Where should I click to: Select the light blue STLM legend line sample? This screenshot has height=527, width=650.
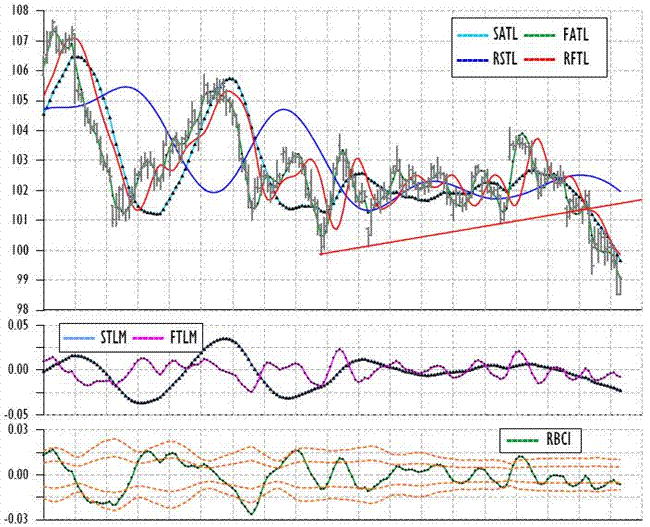79,338
